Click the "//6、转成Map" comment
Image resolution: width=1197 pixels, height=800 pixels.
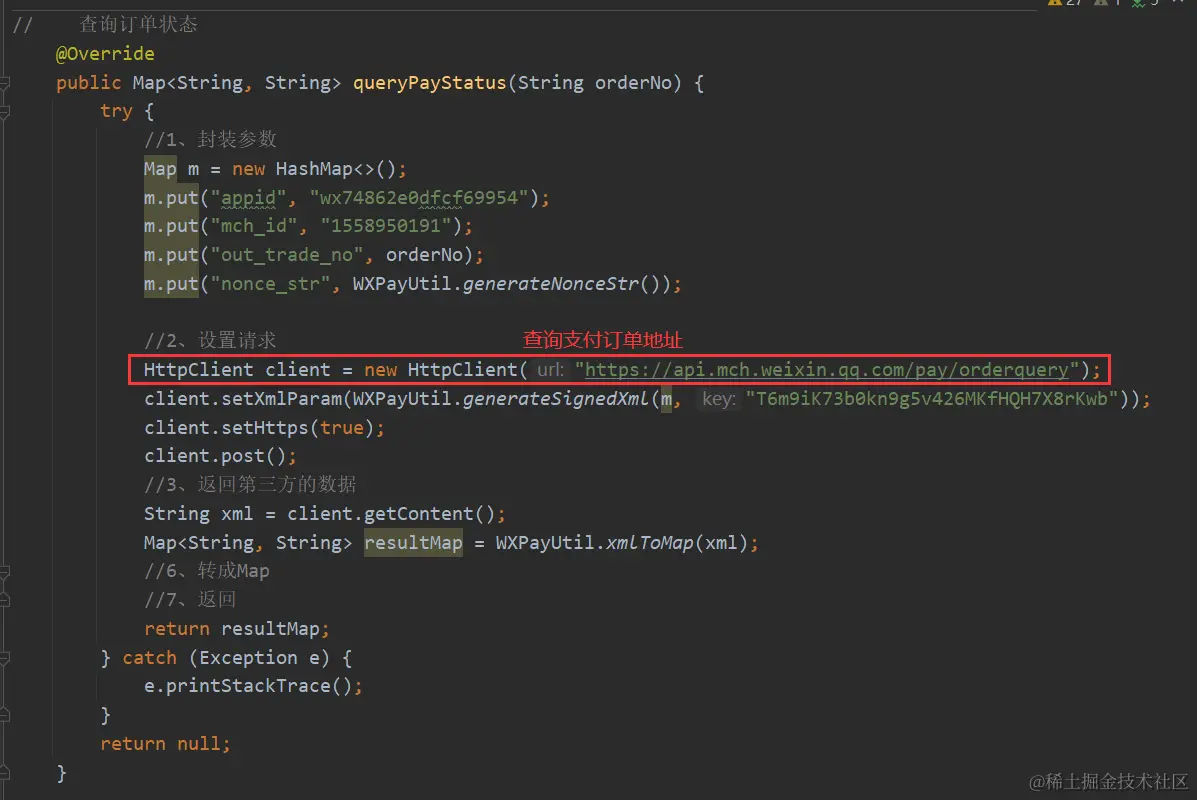point(207,571)
